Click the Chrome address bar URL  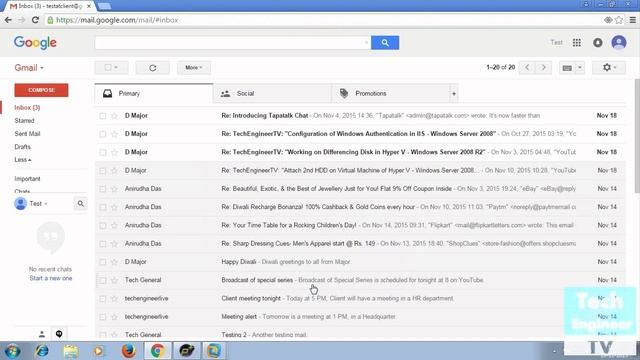117,20
